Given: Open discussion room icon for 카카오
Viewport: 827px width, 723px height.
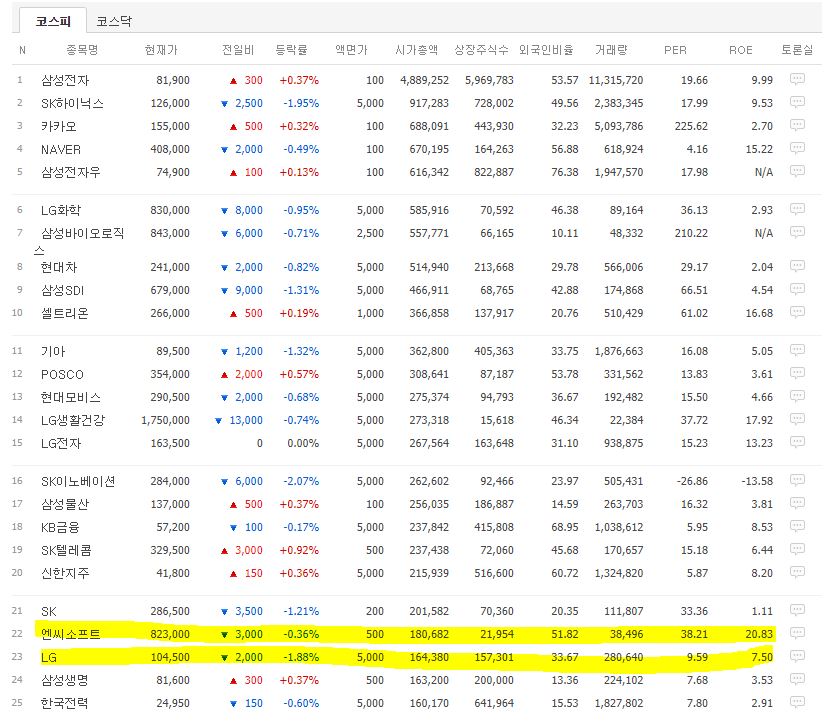Looking at the screenshot, I should pos(797,125).
